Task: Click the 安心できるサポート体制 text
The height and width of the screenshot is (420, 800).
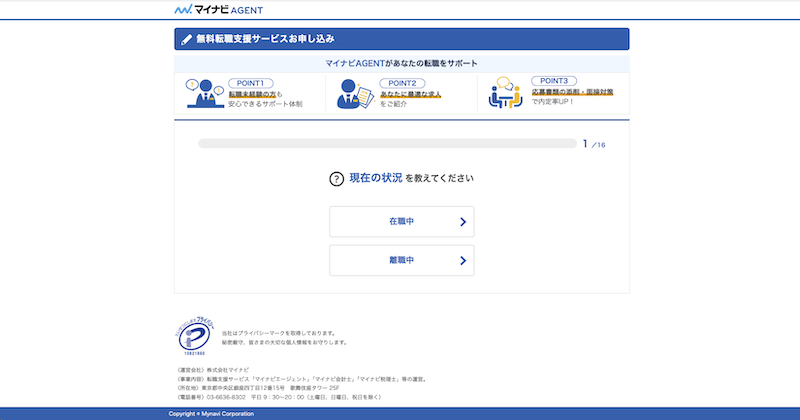Action: pyautogui.click(x=265, y=104)
